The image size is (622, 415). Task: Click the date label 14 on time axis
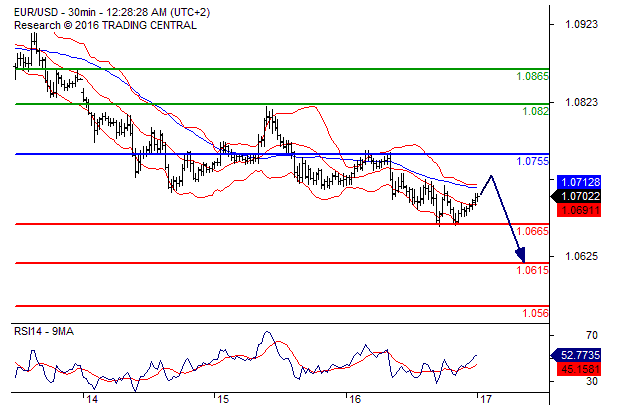(92, 399)
